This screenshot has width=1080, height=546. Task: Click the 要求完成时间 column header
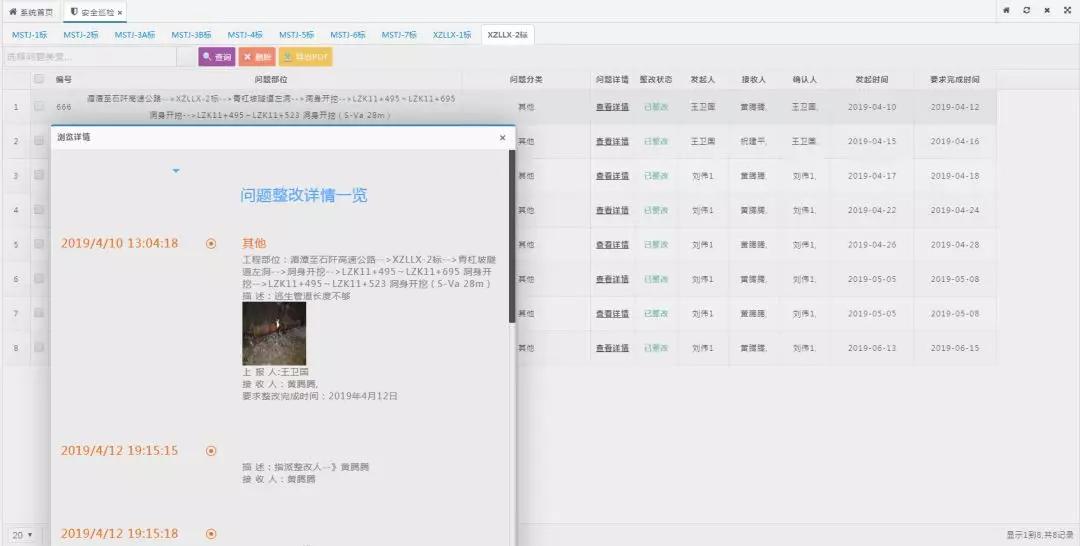(955, 79)
